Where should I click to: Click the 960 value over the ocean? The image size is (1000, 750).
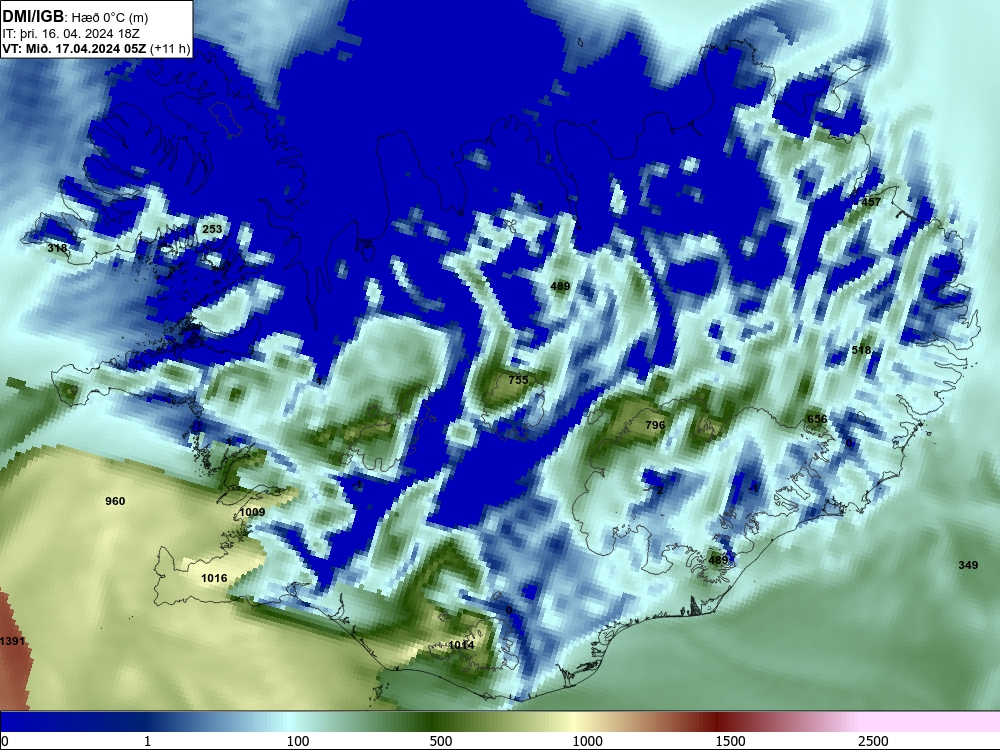click(115, 501)
